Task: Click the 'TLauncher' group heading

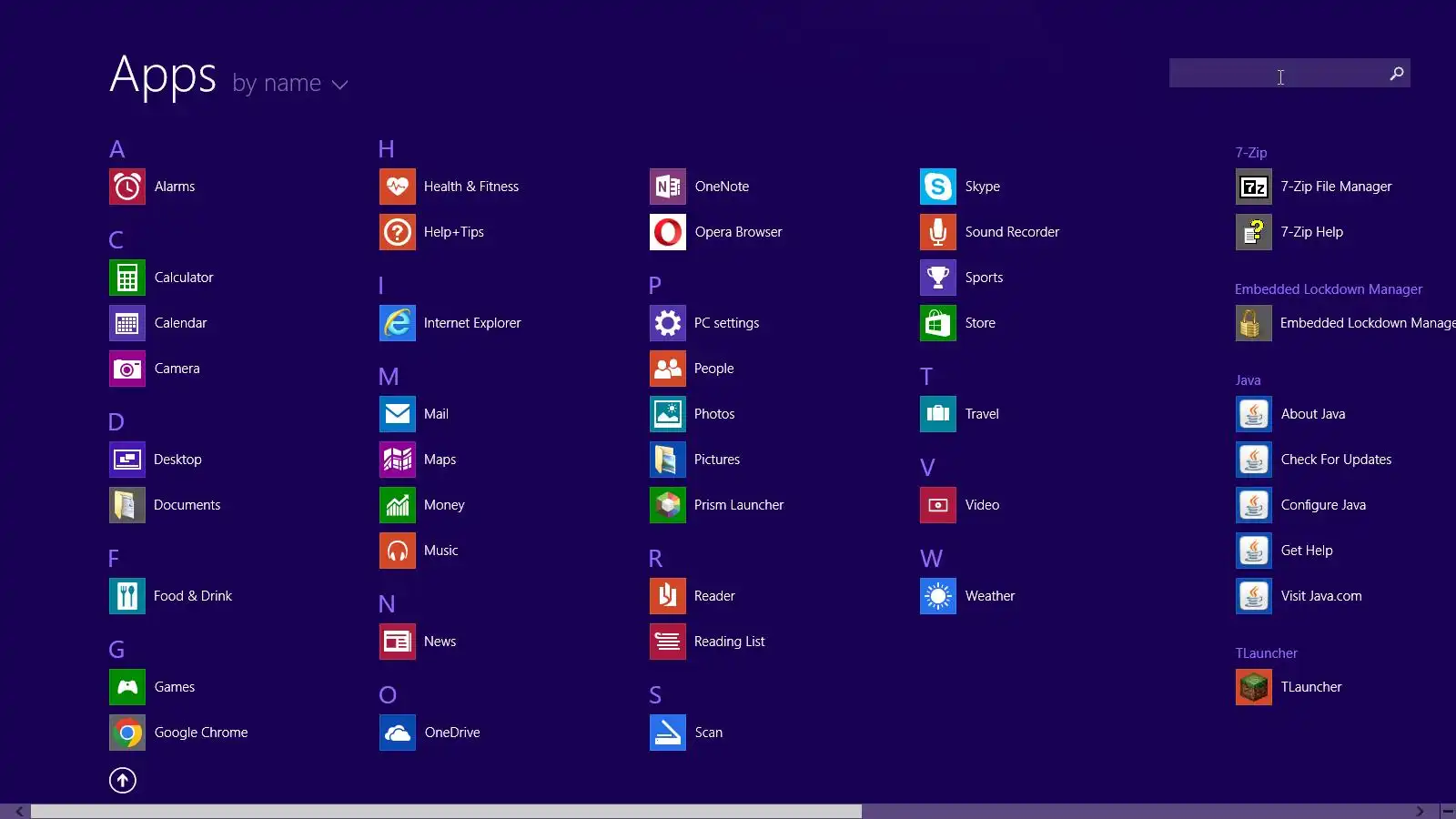Action: (1266, 653)
